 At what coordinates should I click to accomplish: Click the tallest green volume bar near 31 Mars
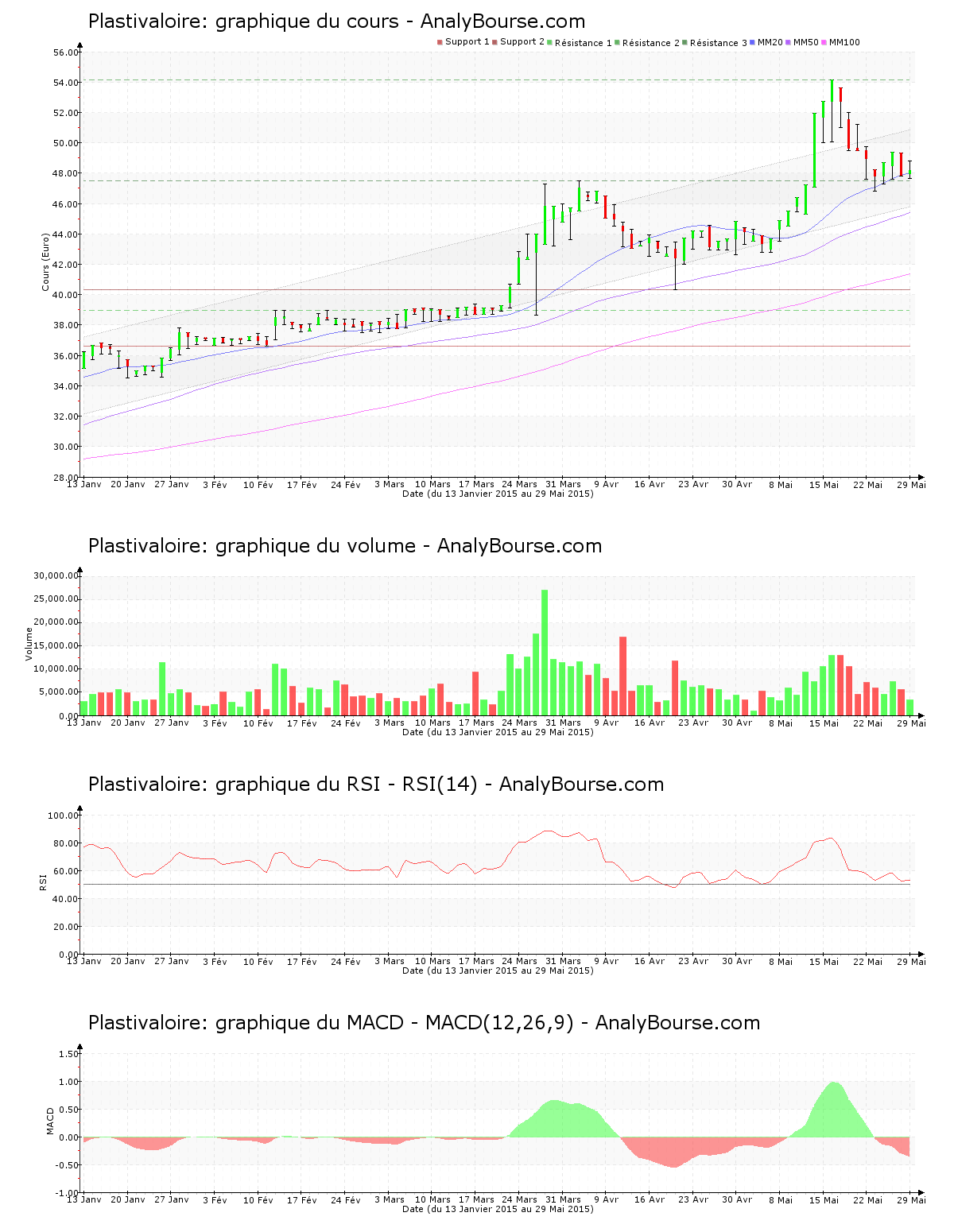coord(545,653)
